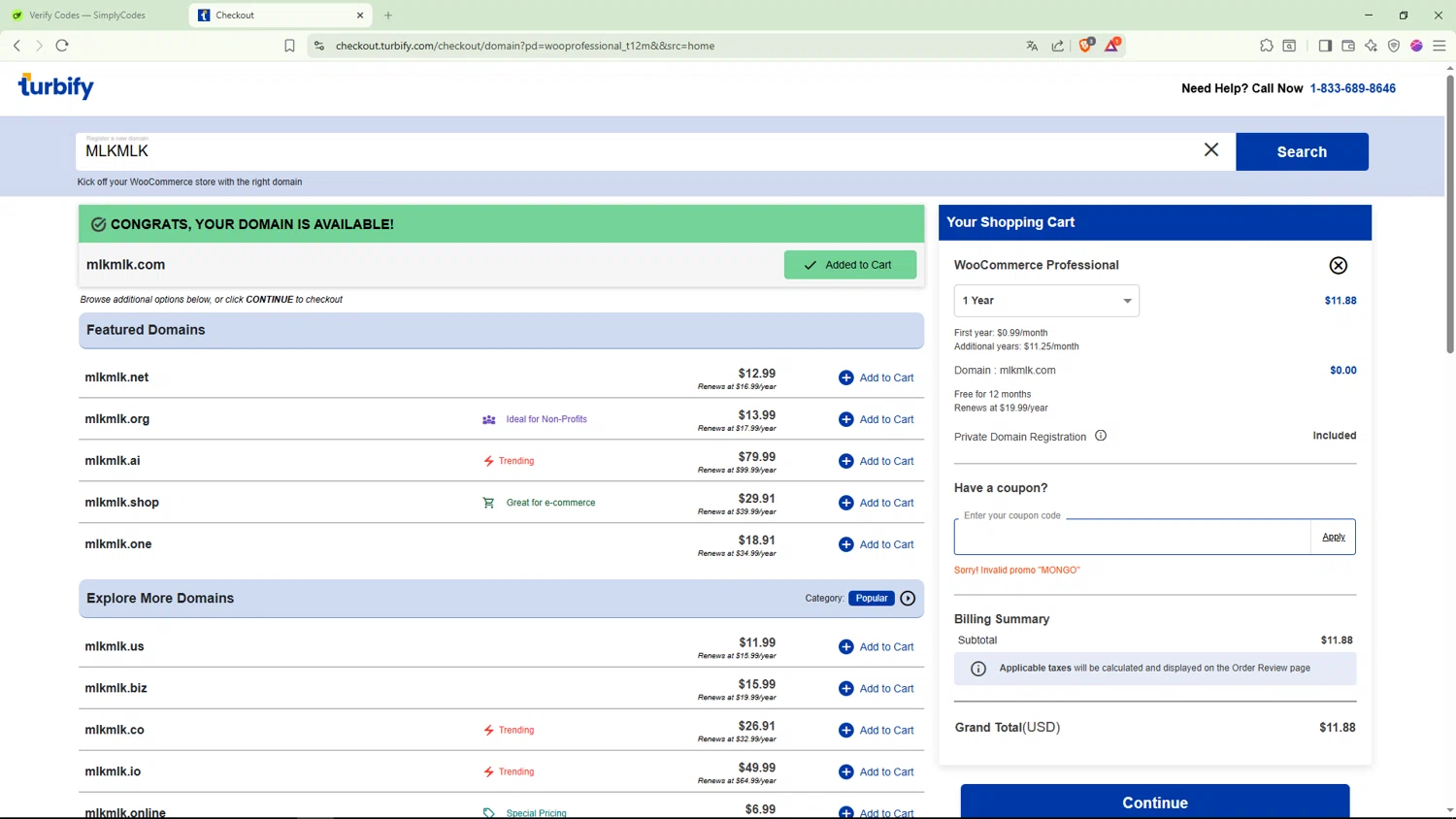Open the Leo AI assistant icon

pyautogui.click(x=1371, y=46)
